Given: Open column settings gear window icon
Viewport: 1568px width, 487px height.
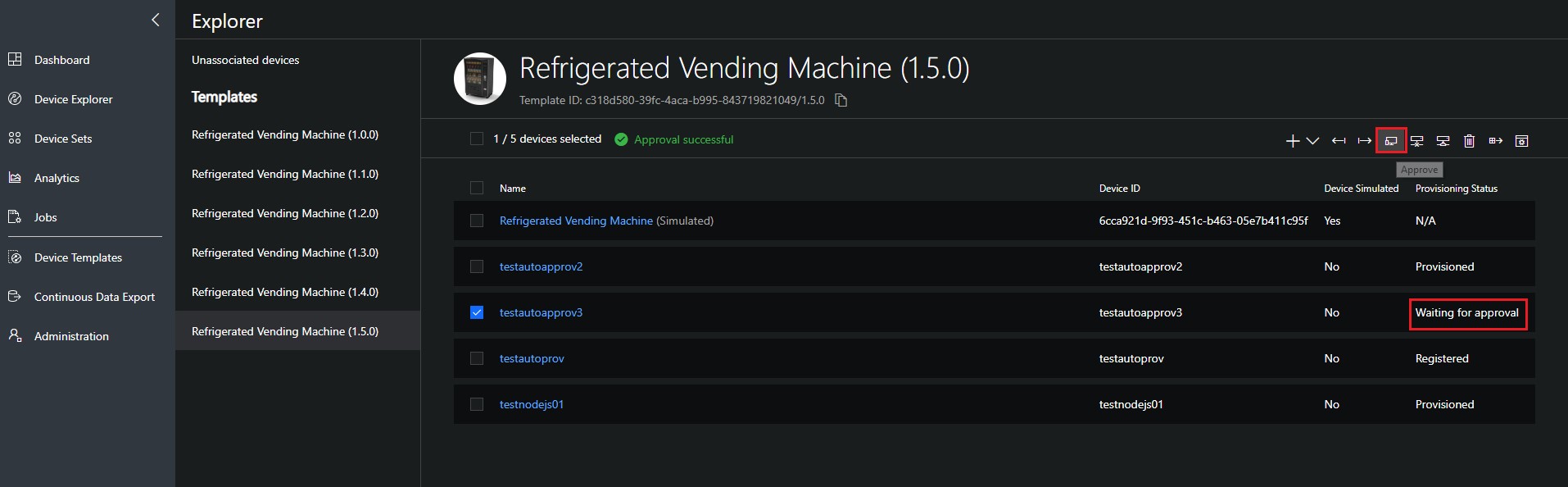Looking at the screenshot, I should pos(1521,141).
